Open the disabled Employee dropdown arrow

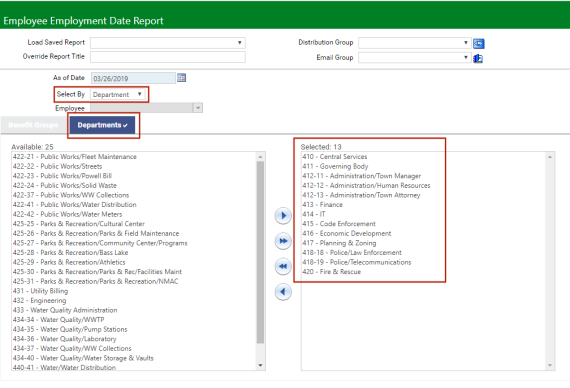pos(198,108)
